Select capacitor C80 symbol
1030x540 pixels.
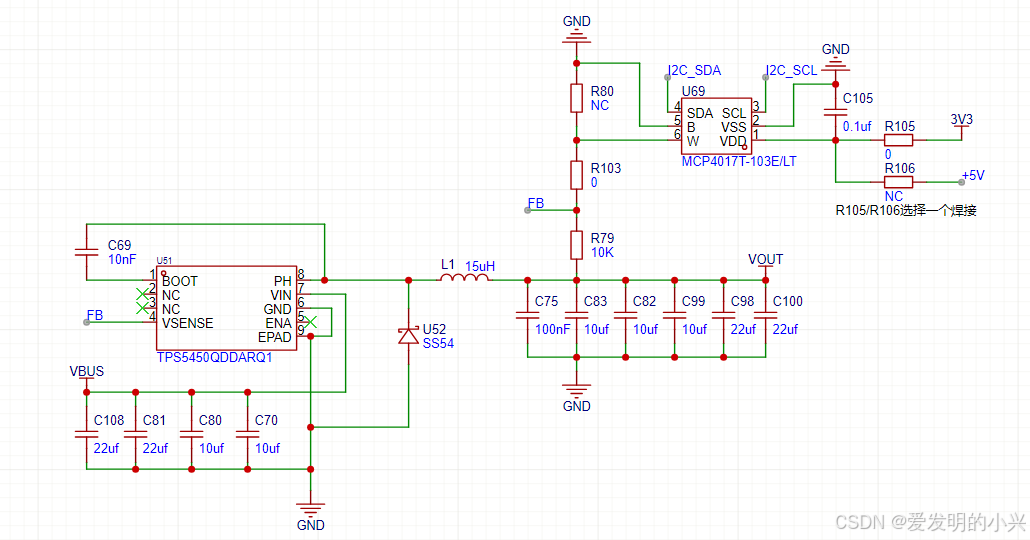coord(191,434)
